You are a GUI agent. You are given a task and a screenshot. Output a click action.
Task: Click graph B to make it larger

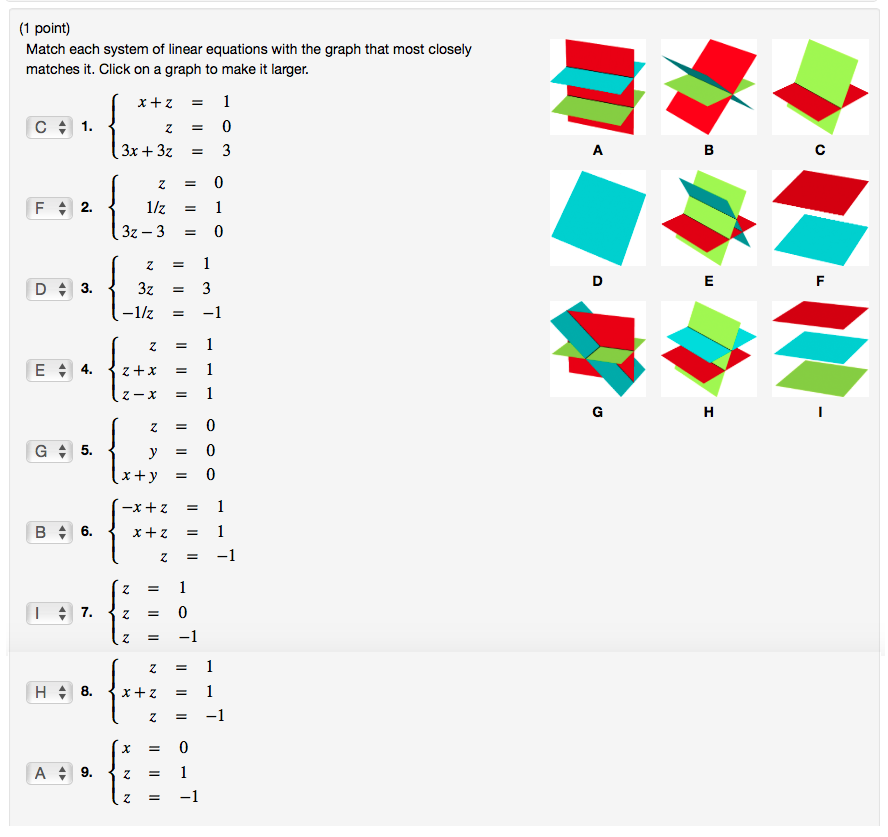pyautogui.click(x=708, y=86)
